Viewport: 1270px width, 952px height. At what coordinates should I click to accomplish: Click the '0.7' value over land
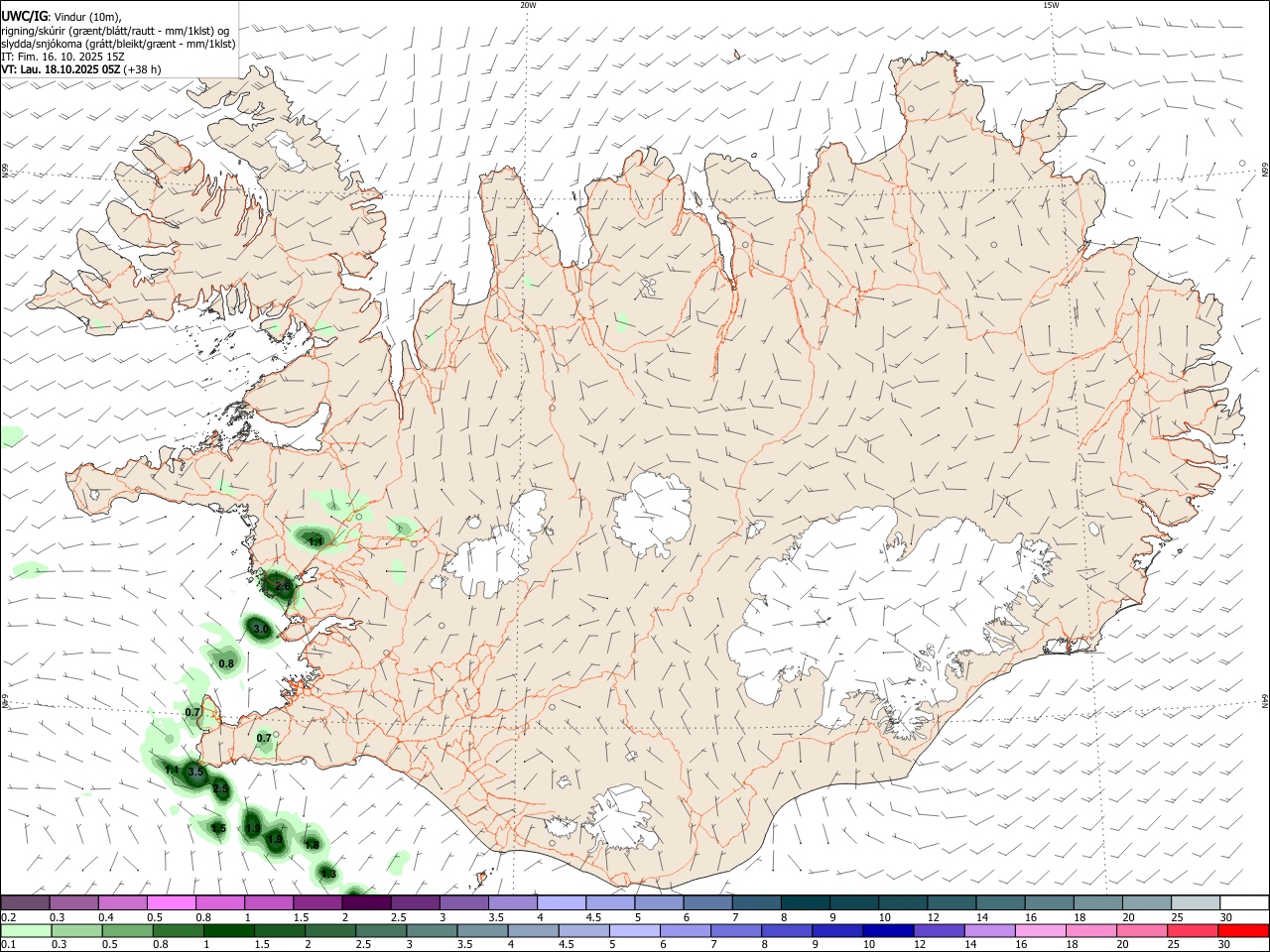tap(264, 739)
